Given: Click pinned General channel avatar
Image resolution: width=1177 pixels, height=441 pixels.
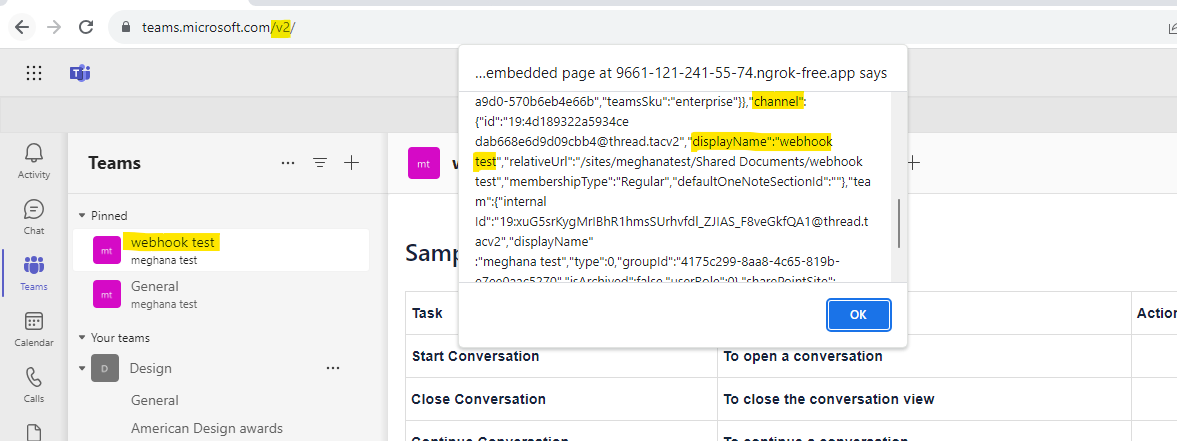Looking at the screenshot, I should 107,294.
